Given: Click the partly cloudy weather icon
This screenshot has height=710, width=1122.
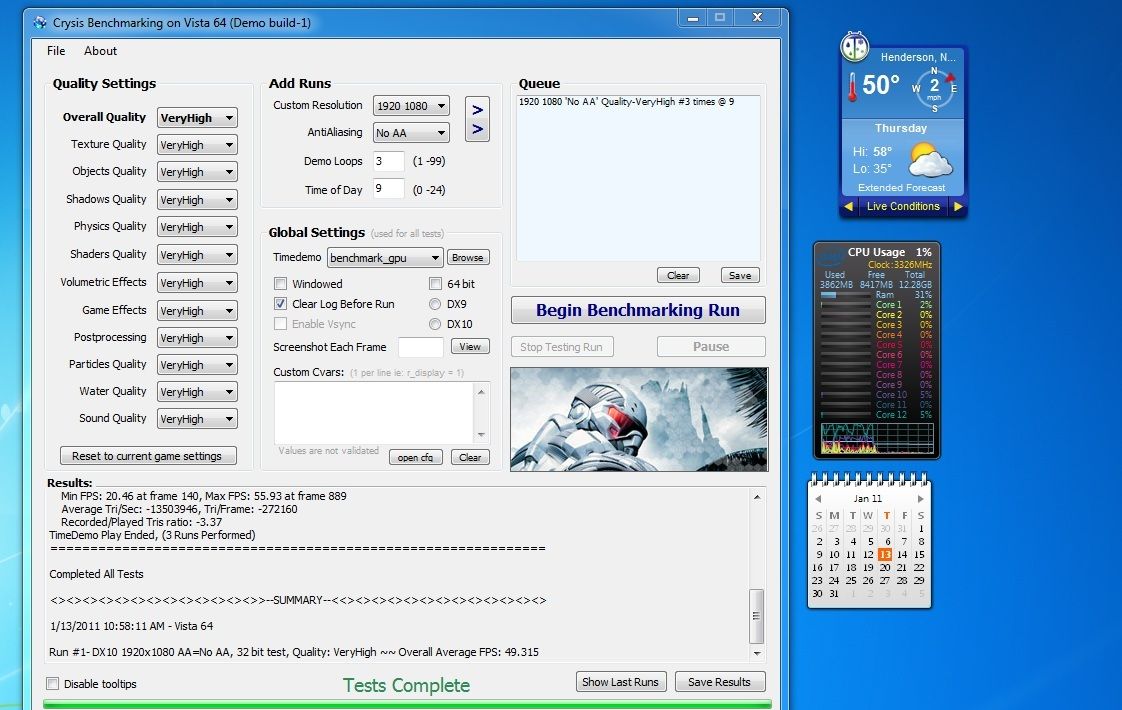Looking at the screenshot, I should (930, 160).
